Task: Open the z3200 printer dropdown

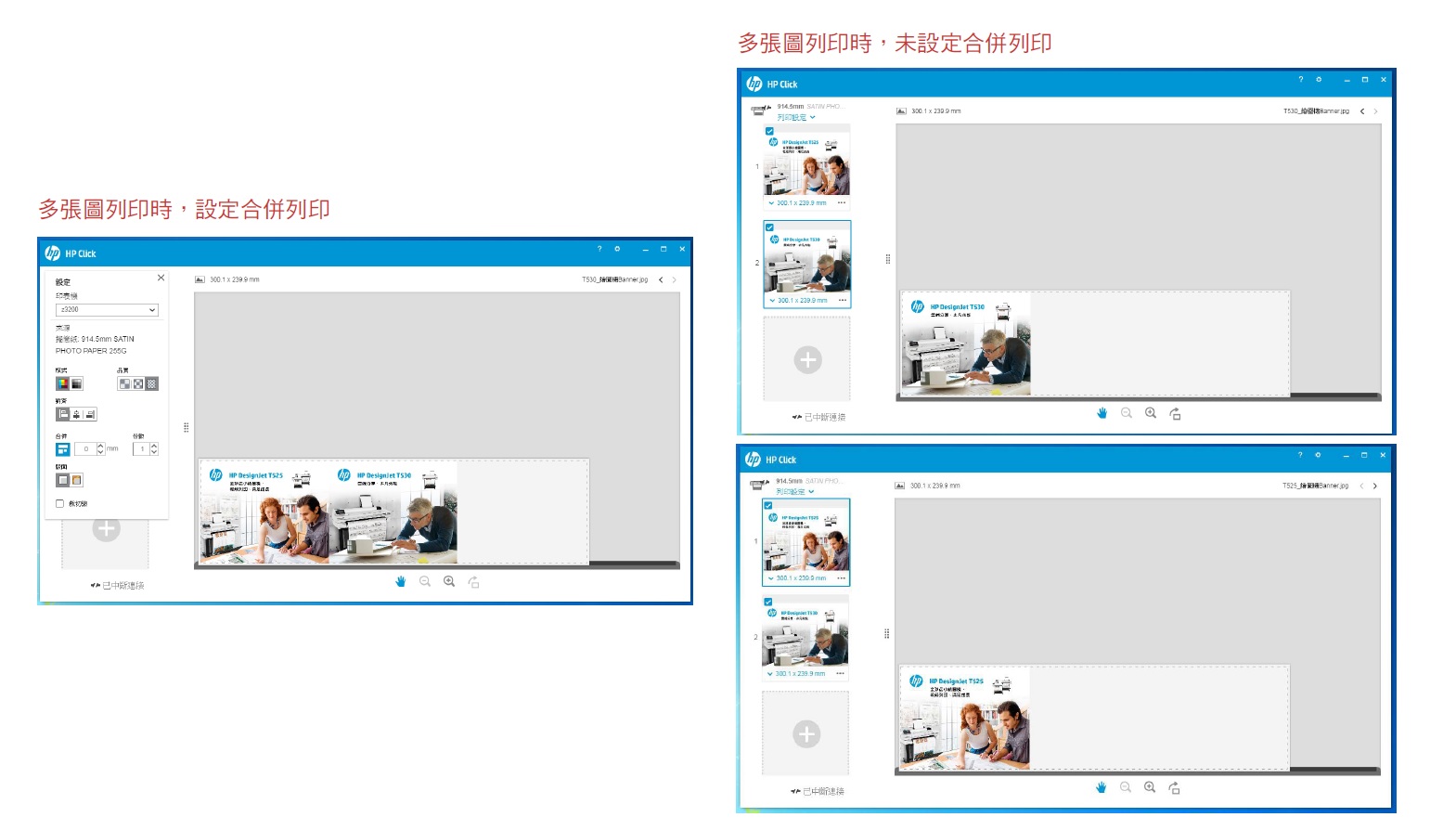Action: point(107,310)
